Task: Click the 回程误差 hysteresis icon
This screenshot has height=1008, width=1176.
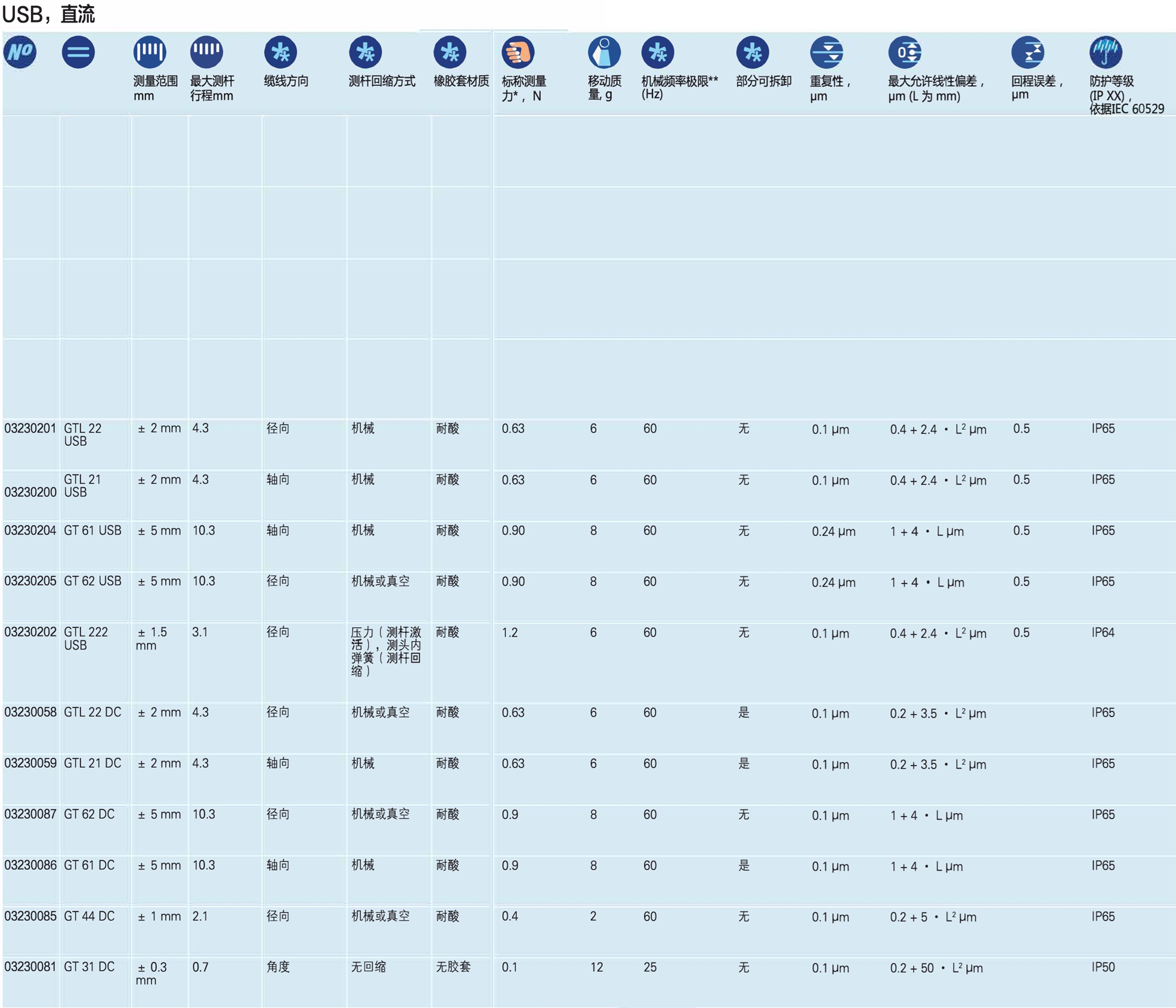Action: click(x=1028, y=52)
